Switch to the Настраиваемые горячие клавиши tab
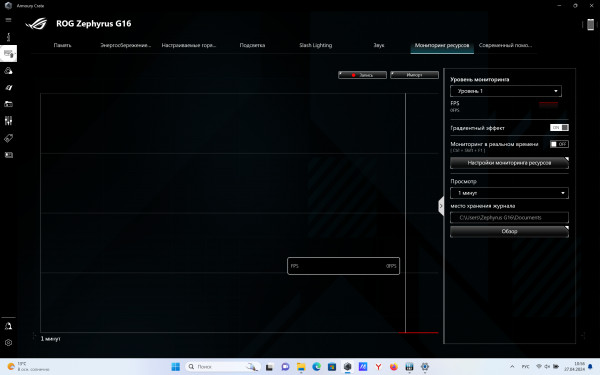The height and width of the screenshot is (375, 600). coord(189,45)
